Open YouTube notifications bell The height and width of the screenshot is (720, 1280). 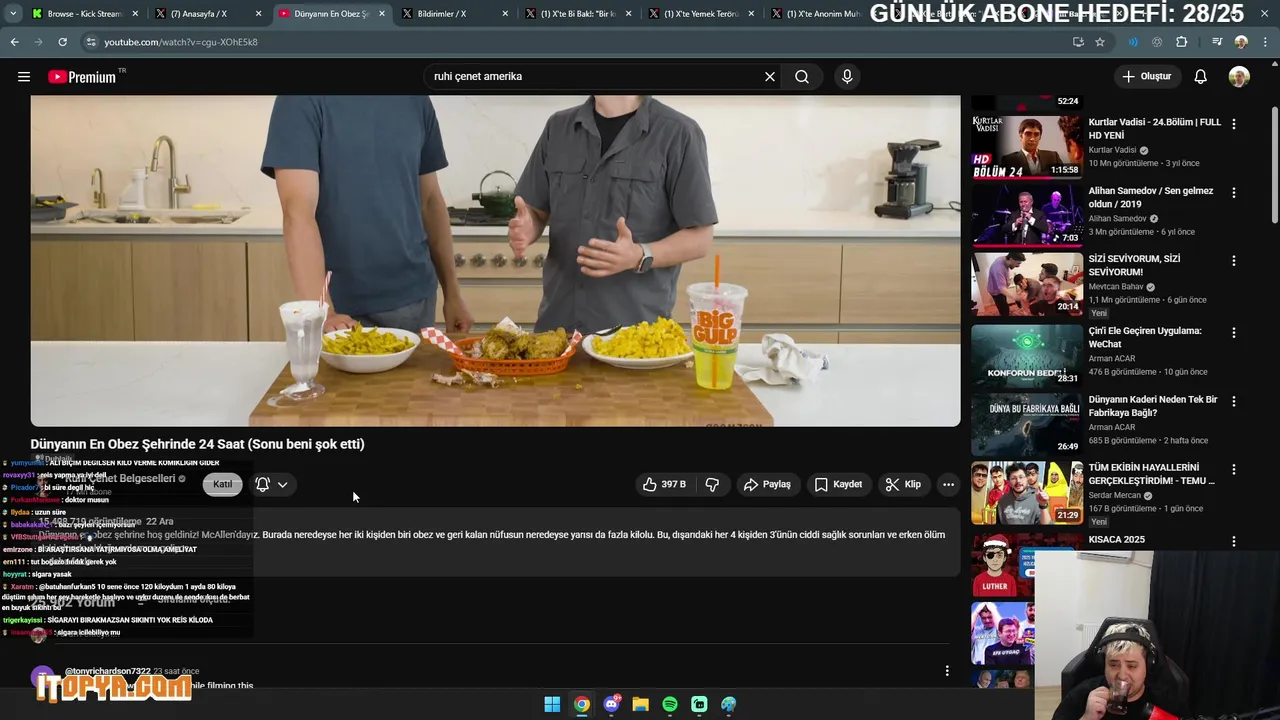(1201, 77)
